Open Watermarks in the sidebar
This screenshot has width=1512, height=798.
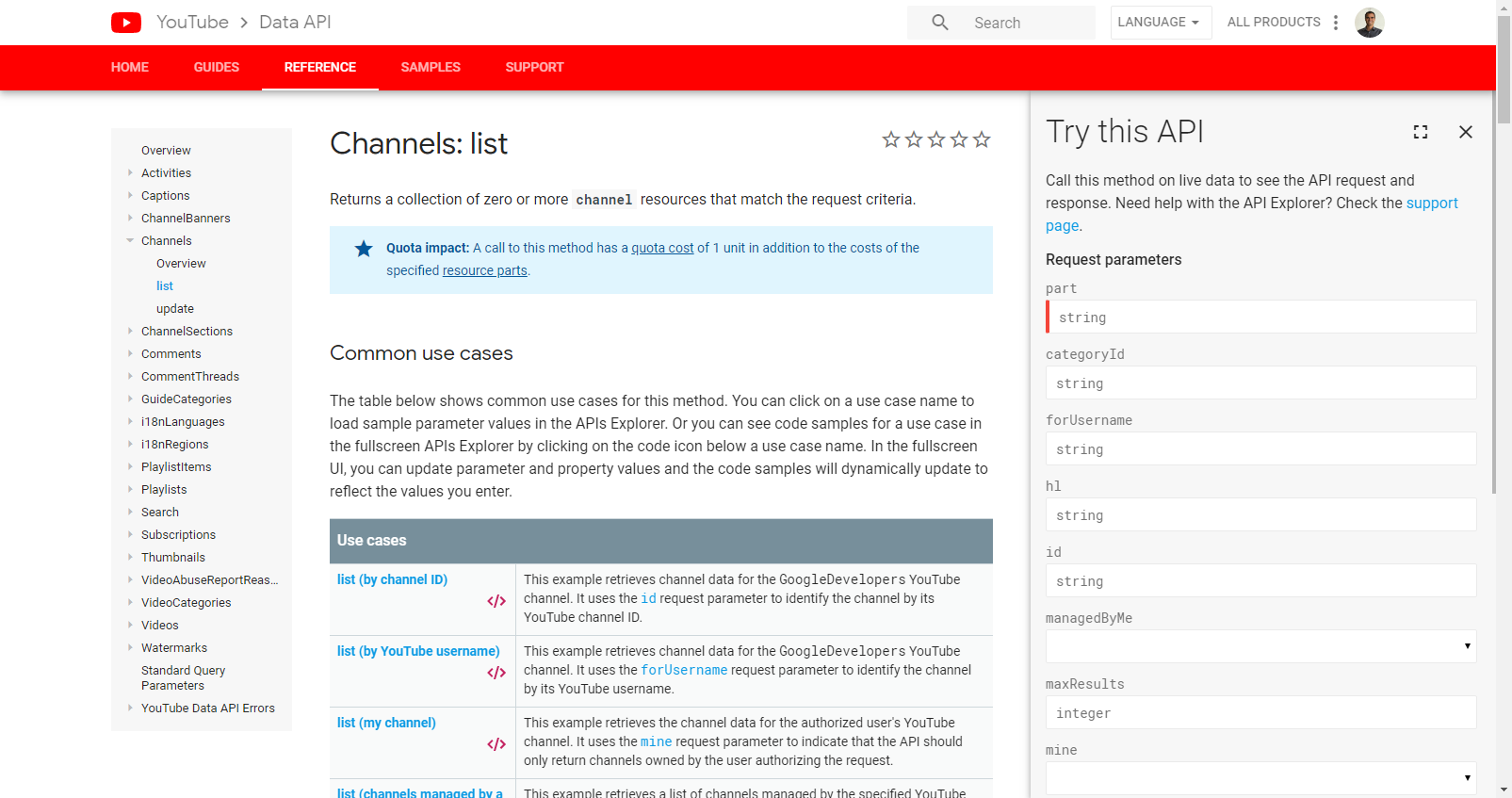174,648
